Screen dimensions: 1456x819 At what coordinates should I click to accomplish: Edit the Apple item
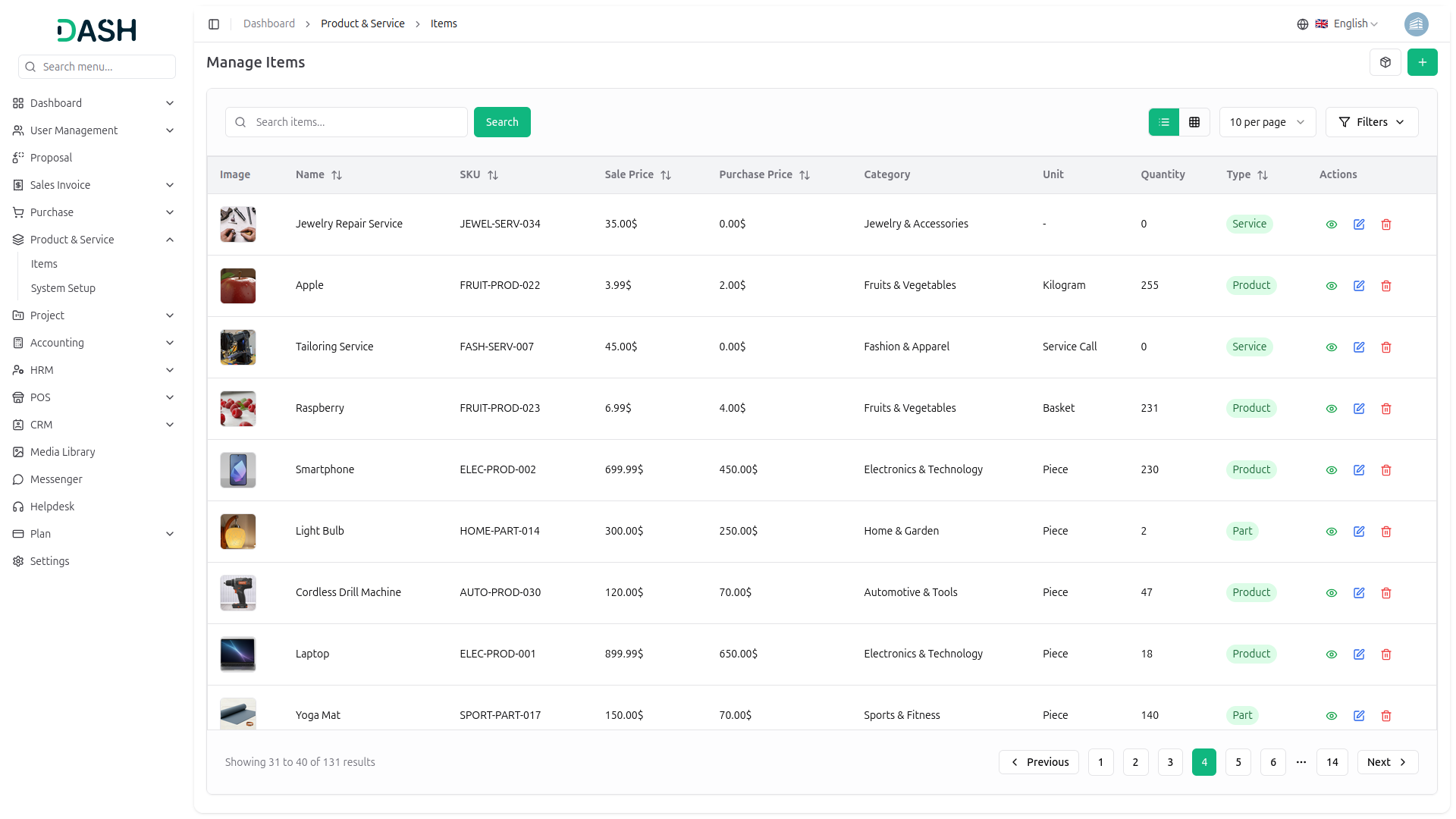[1359, 286]
